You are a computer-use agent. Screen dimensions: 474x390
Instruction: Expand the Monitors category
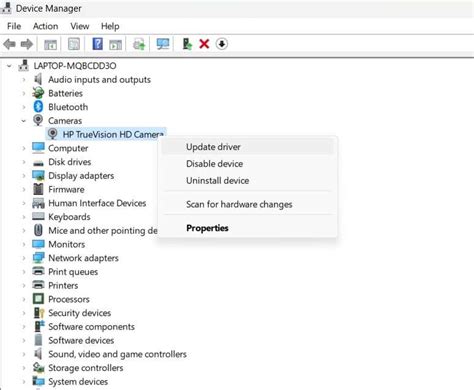coord(24,244)
